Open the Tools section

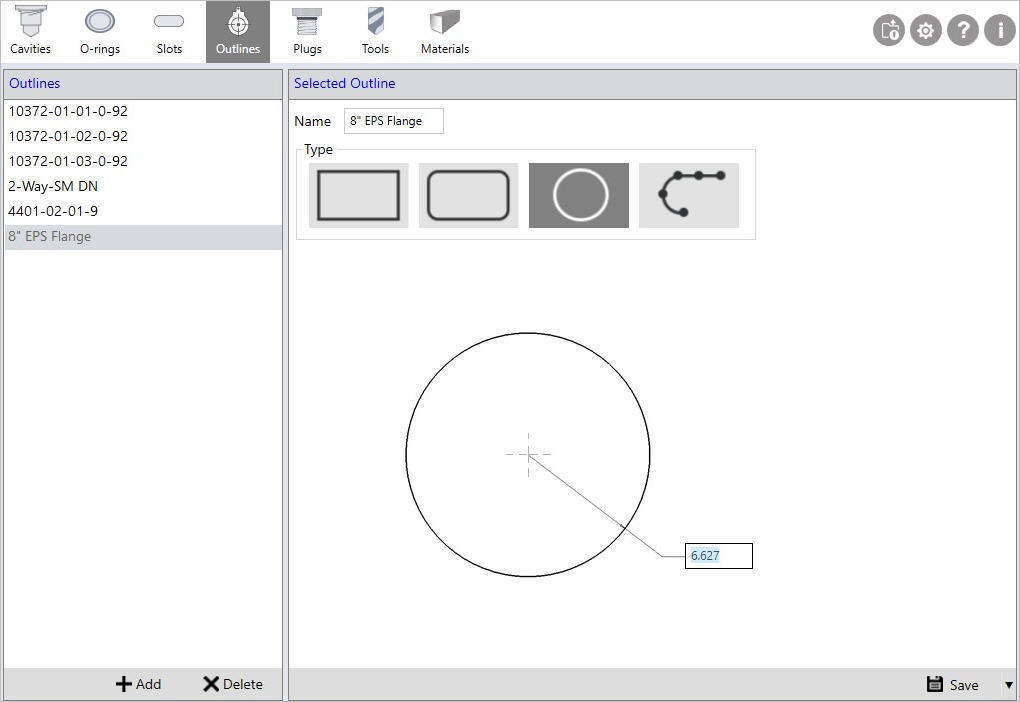tap(375, 31)
